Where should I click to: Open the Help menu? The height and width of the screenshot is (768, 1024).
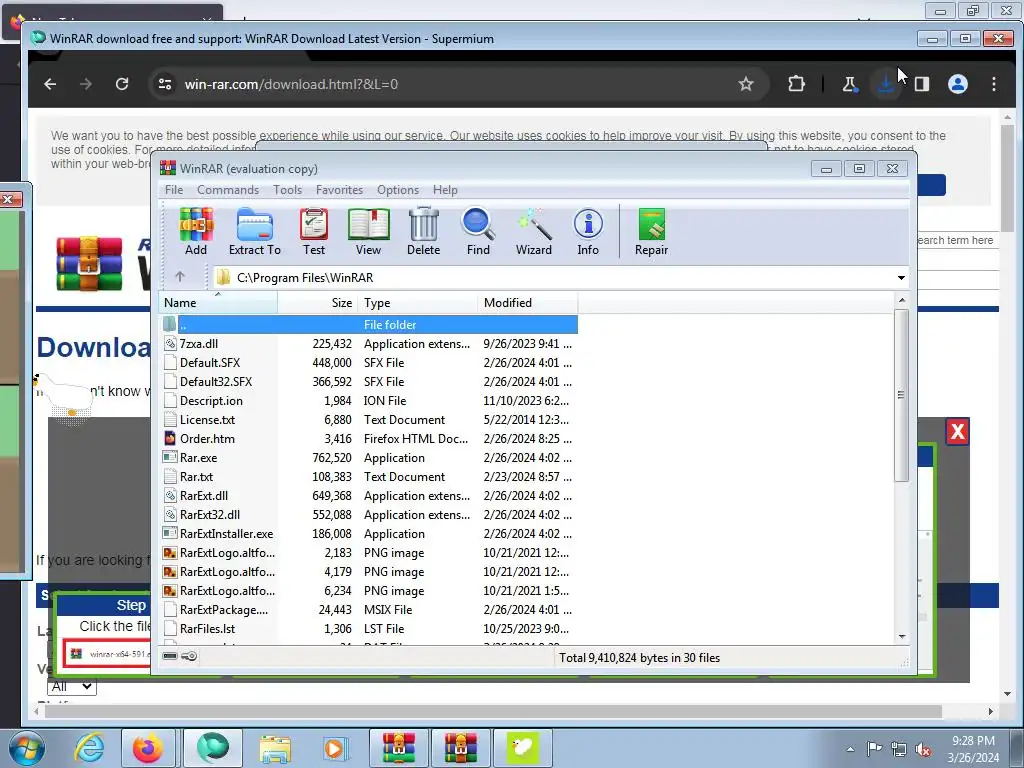445,190
